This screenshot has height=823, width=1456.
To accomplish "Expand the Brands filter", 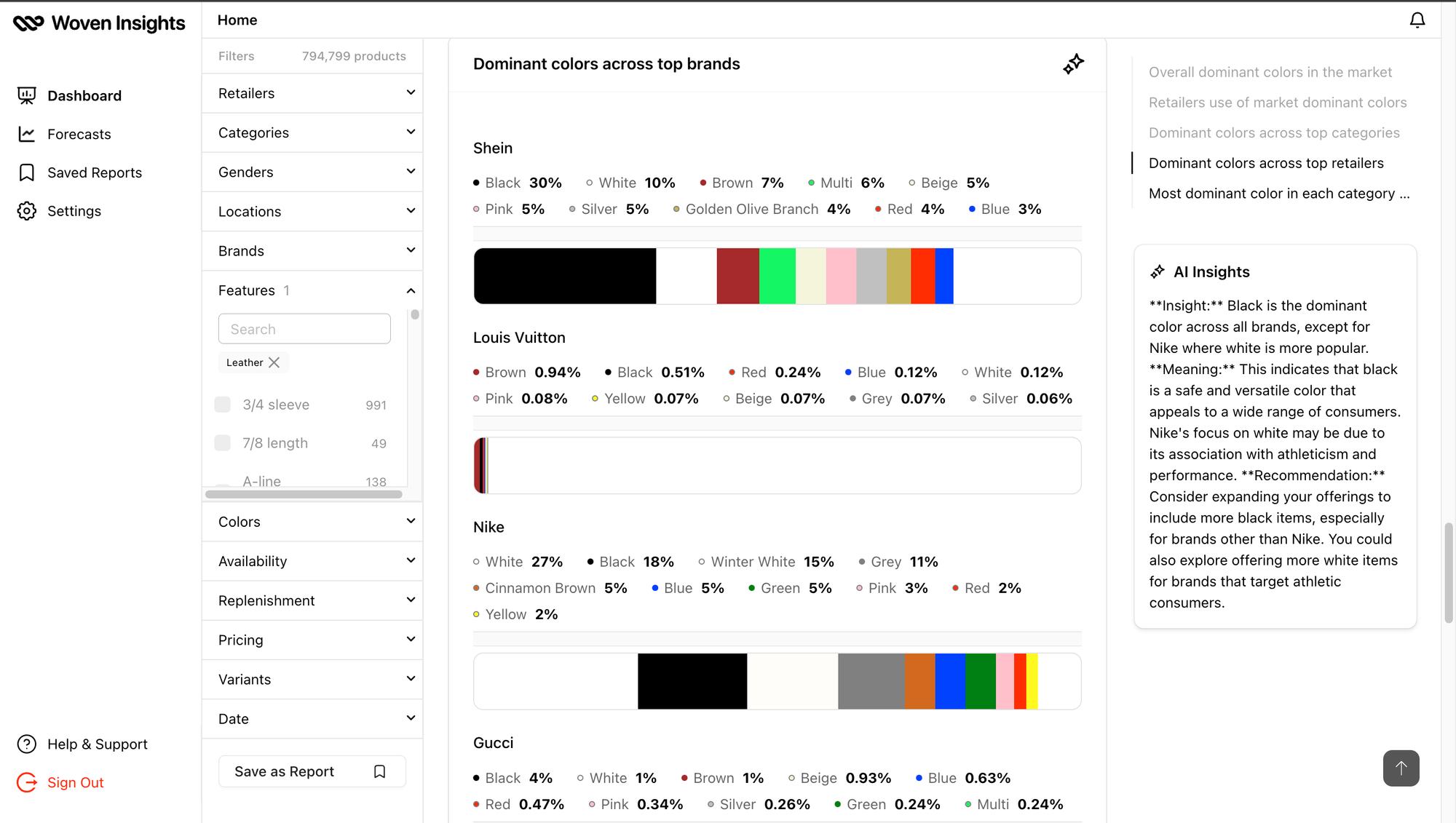I will [x=312, y=250].
